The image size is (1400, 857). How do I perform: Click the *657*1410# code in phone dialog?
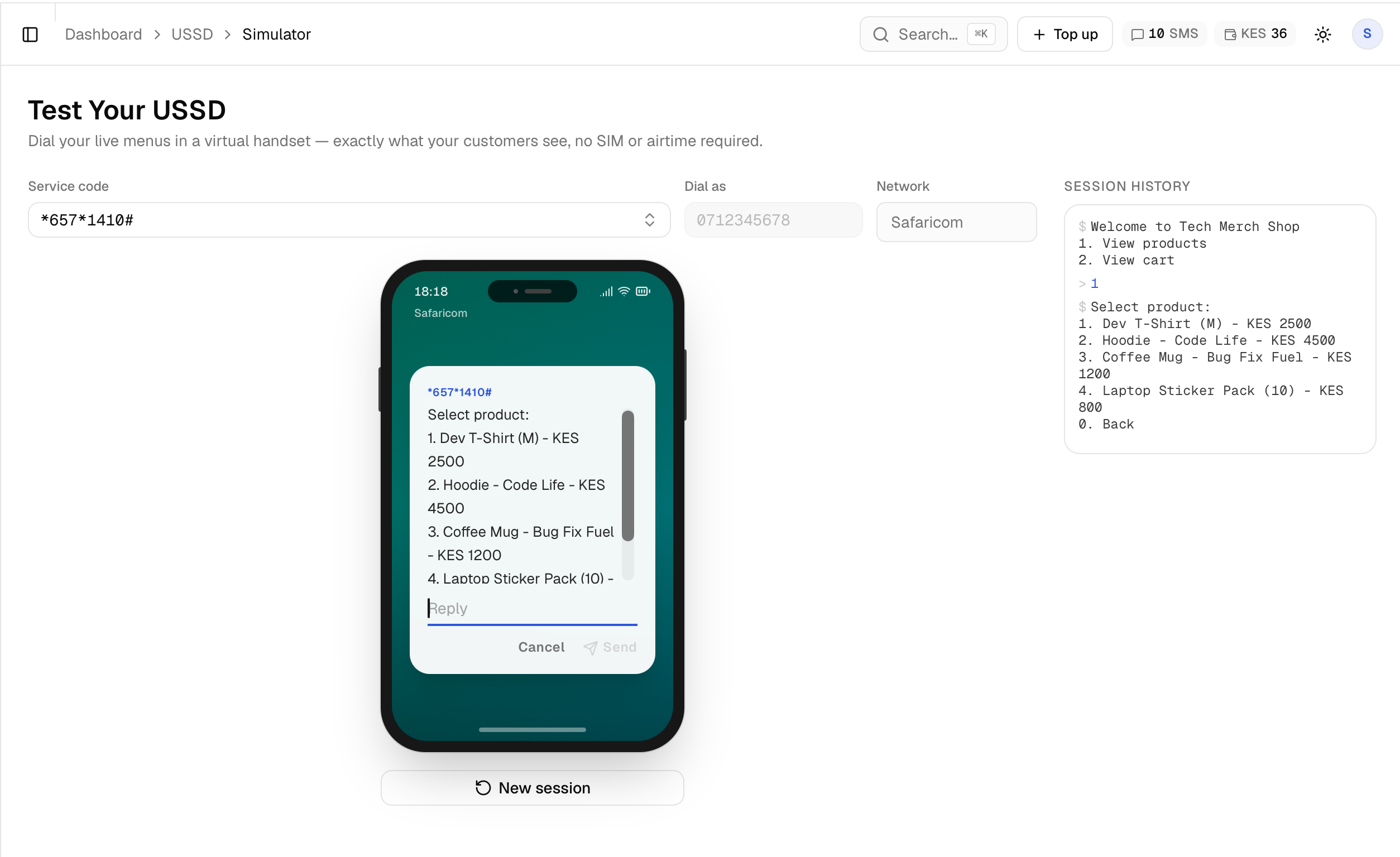459,392
